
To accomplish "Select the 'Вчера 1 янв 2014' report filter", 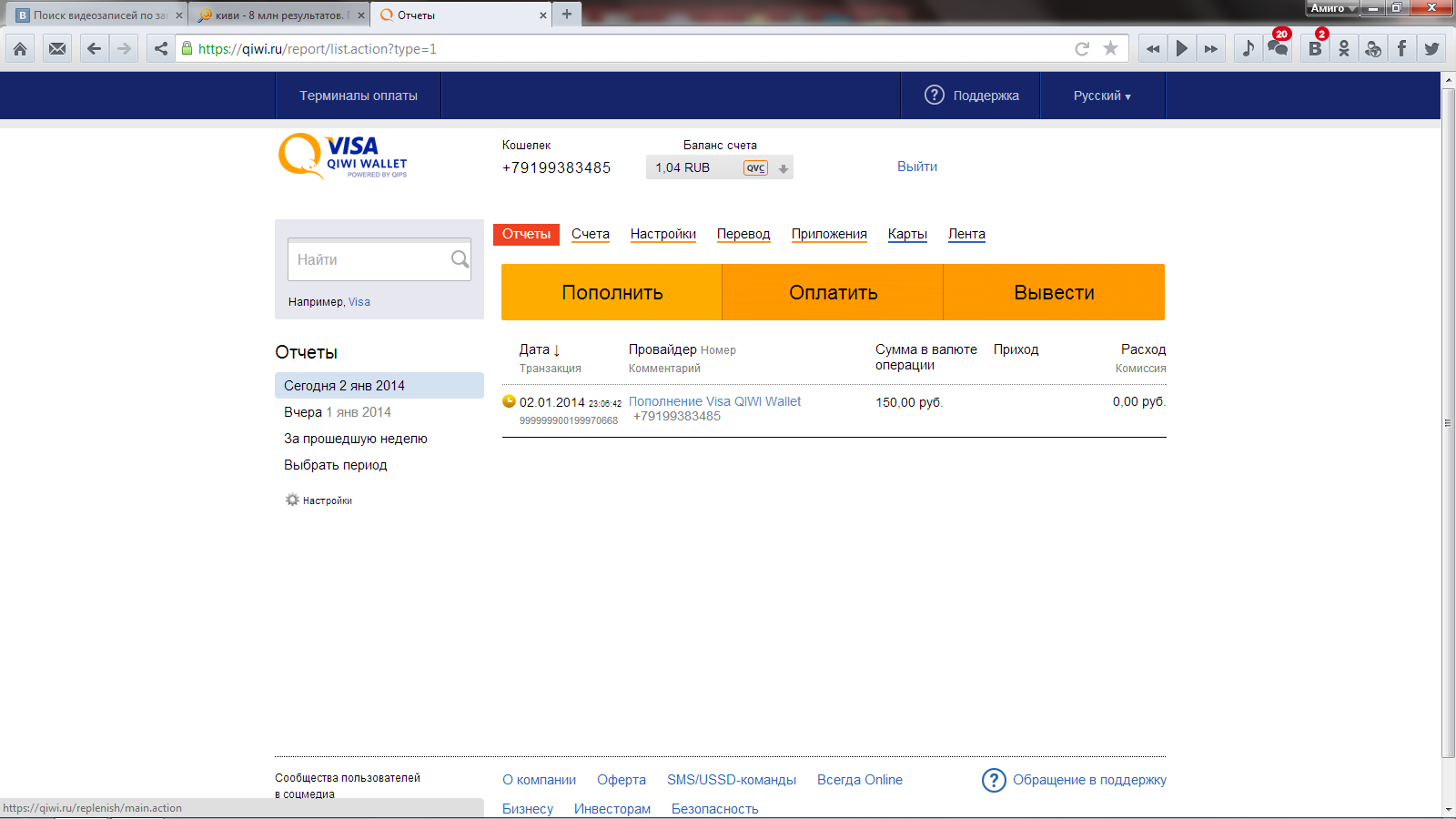I will [338, 412].
